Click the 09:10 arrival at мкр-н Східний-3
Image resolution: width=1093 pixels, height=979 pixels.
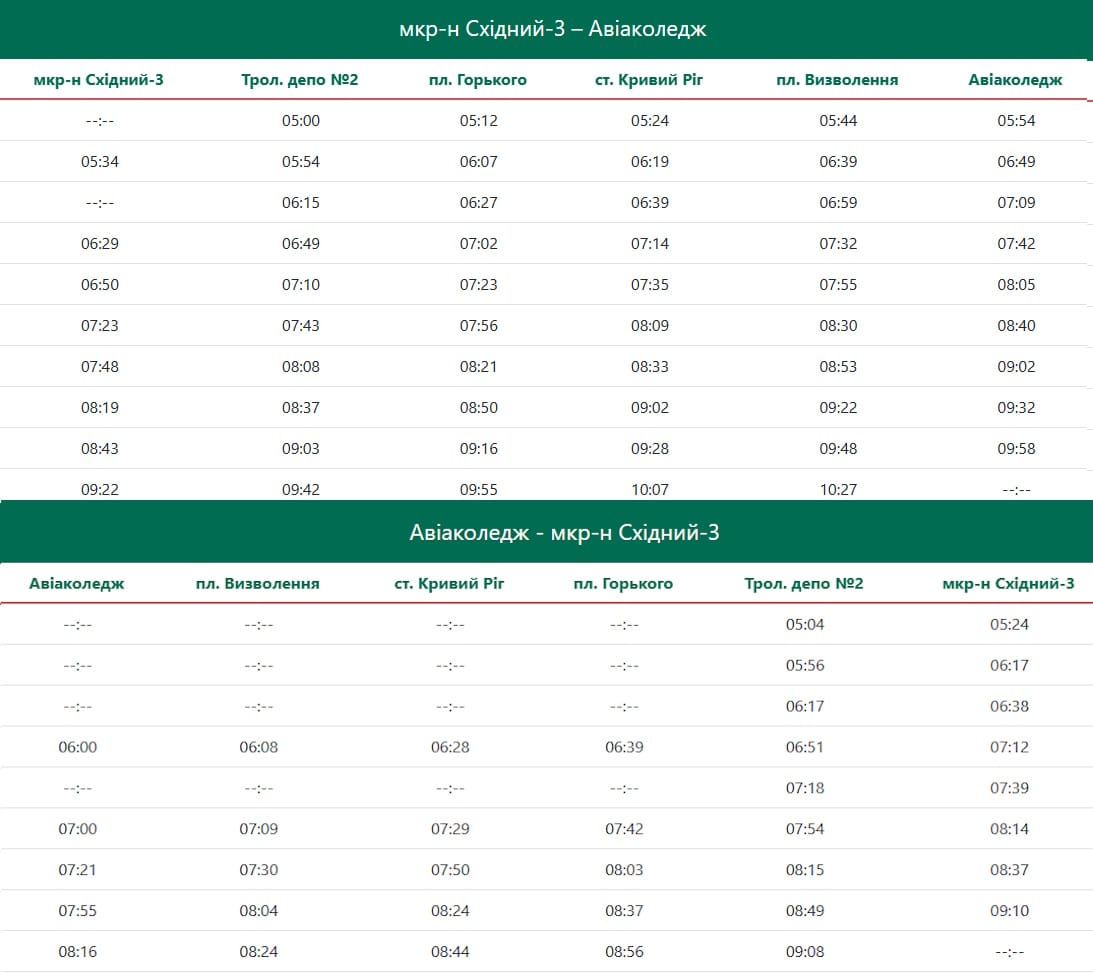[1009, 911]
